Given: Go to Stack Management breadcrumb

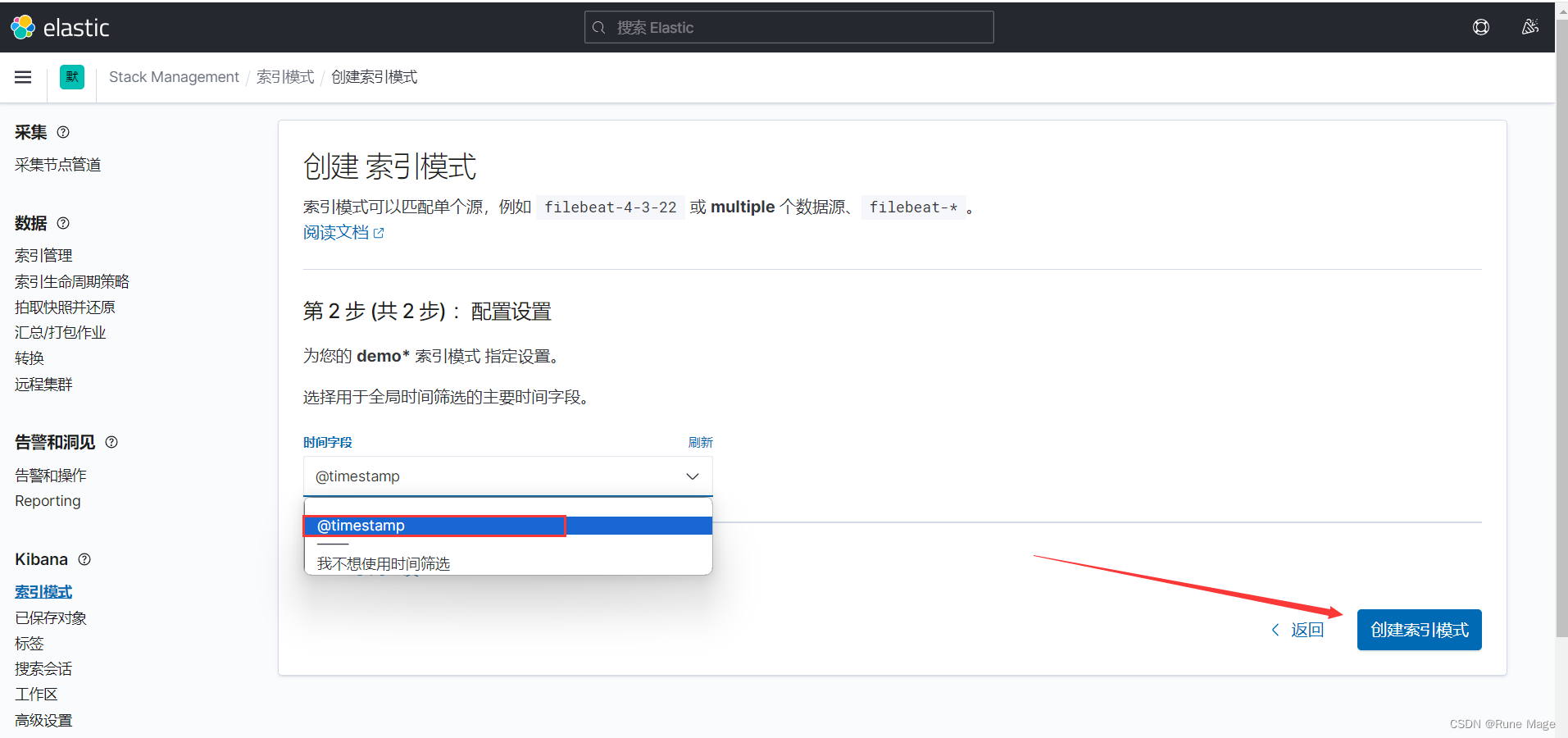Looking at the screenshot, I should click(x=174, y=77).
